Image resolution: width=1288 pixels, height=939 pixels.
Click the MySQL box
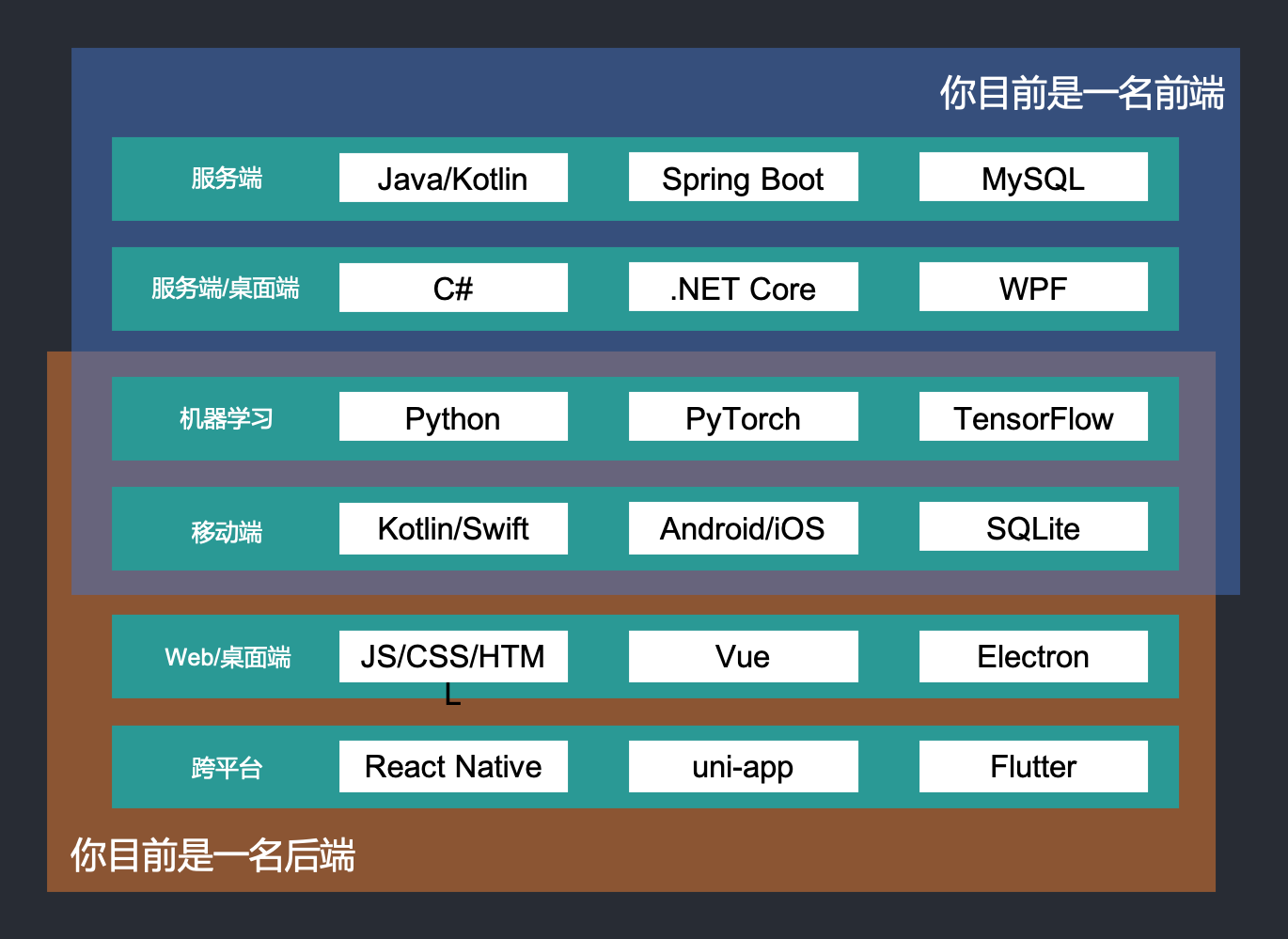1033,178
